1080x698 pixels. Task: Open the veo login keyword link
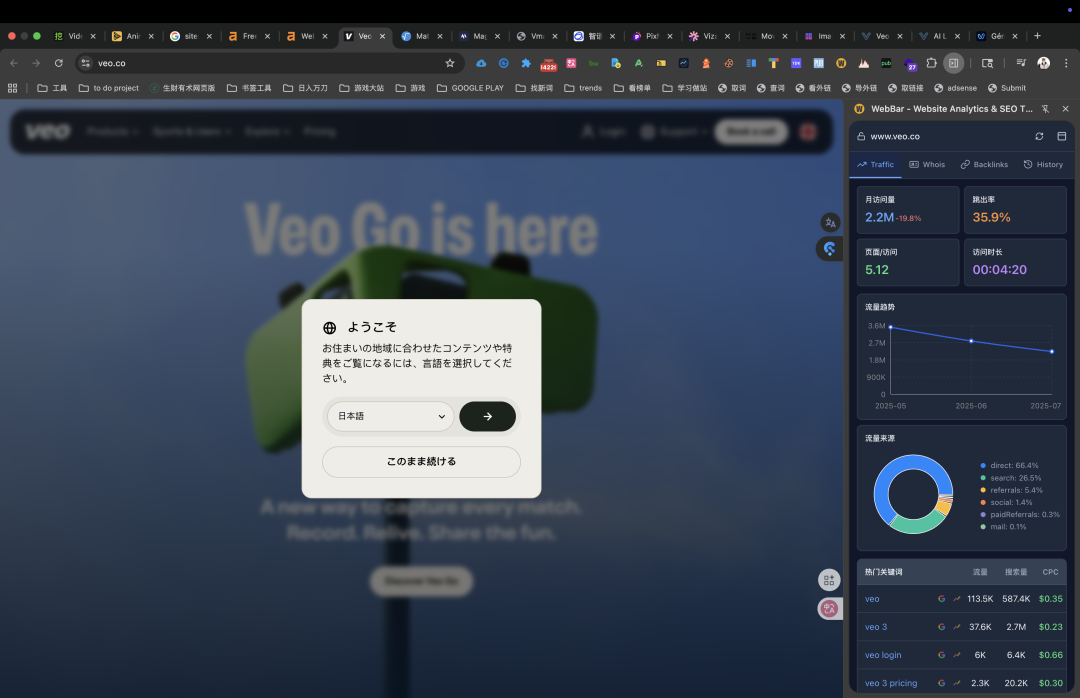click(882, 655)
